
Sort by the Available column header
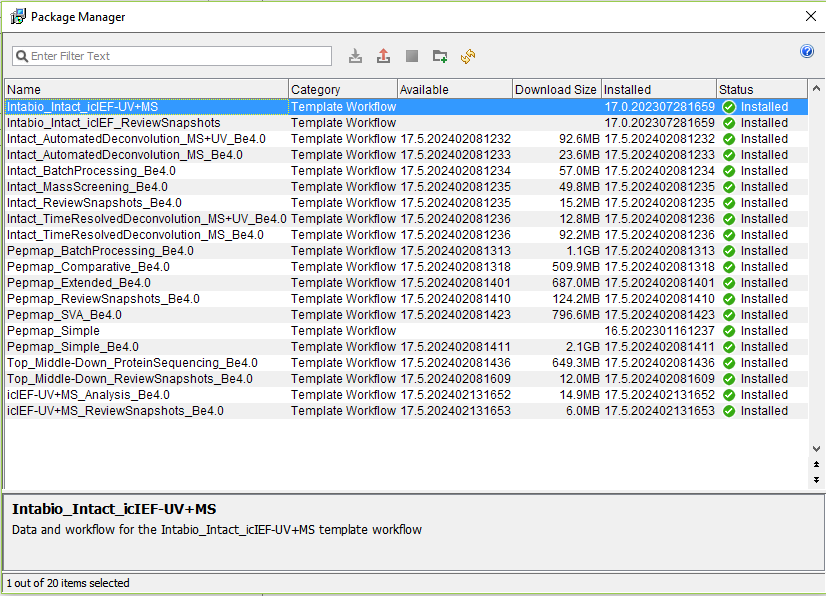455,90
